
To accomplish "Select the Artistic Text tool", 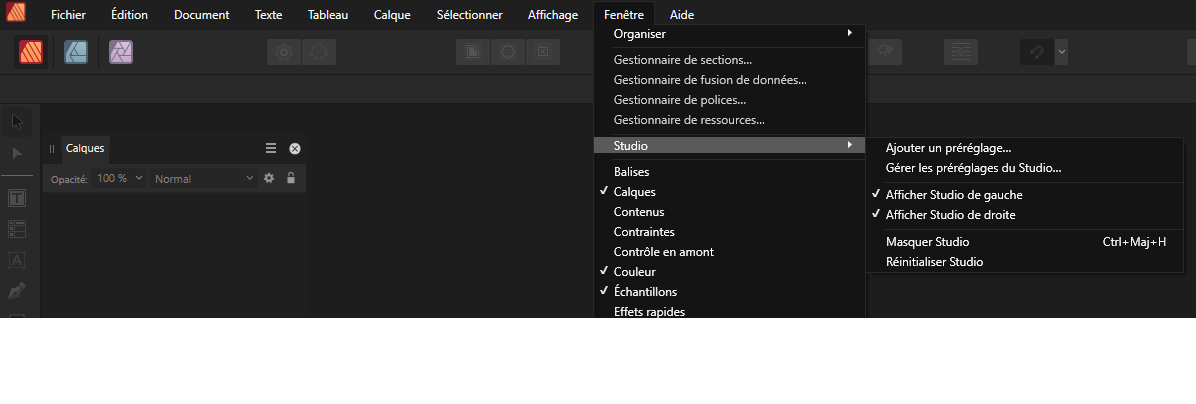I will (17, 260).
